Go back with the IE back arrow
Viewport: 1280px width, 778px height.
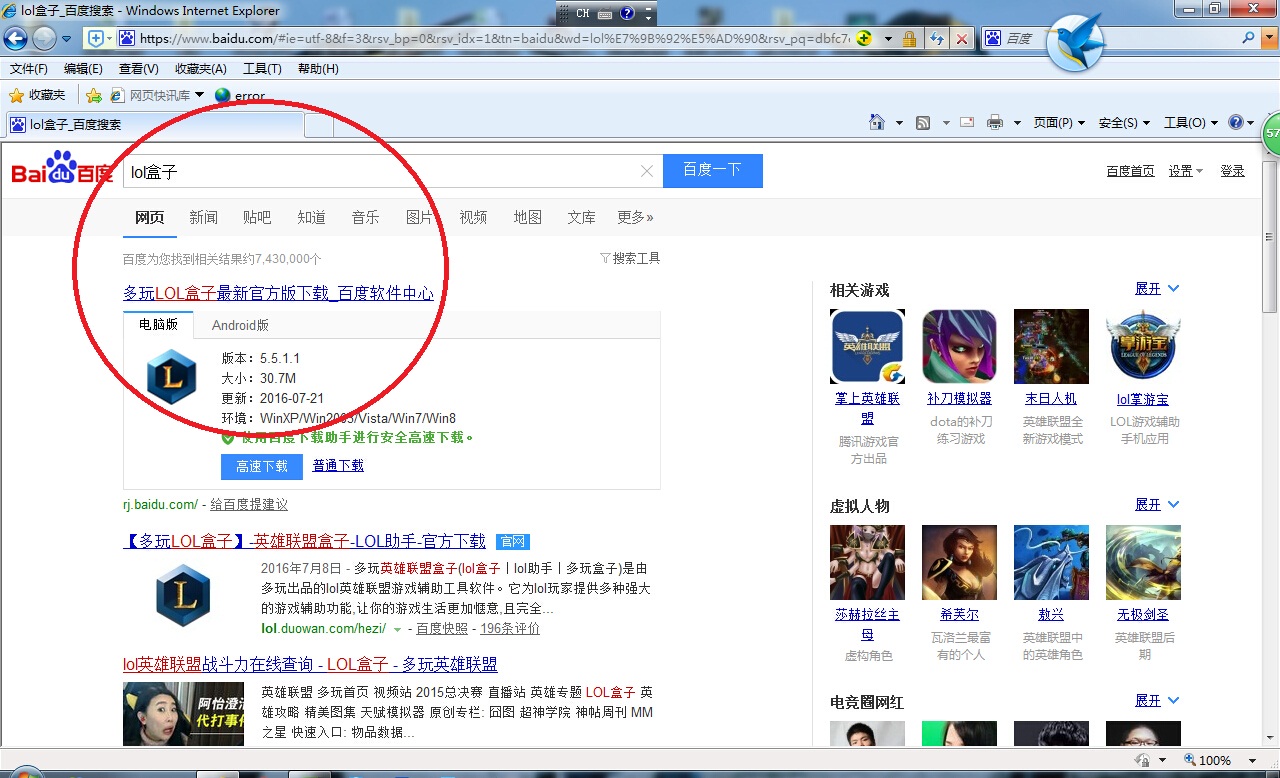tap(15, 38)
